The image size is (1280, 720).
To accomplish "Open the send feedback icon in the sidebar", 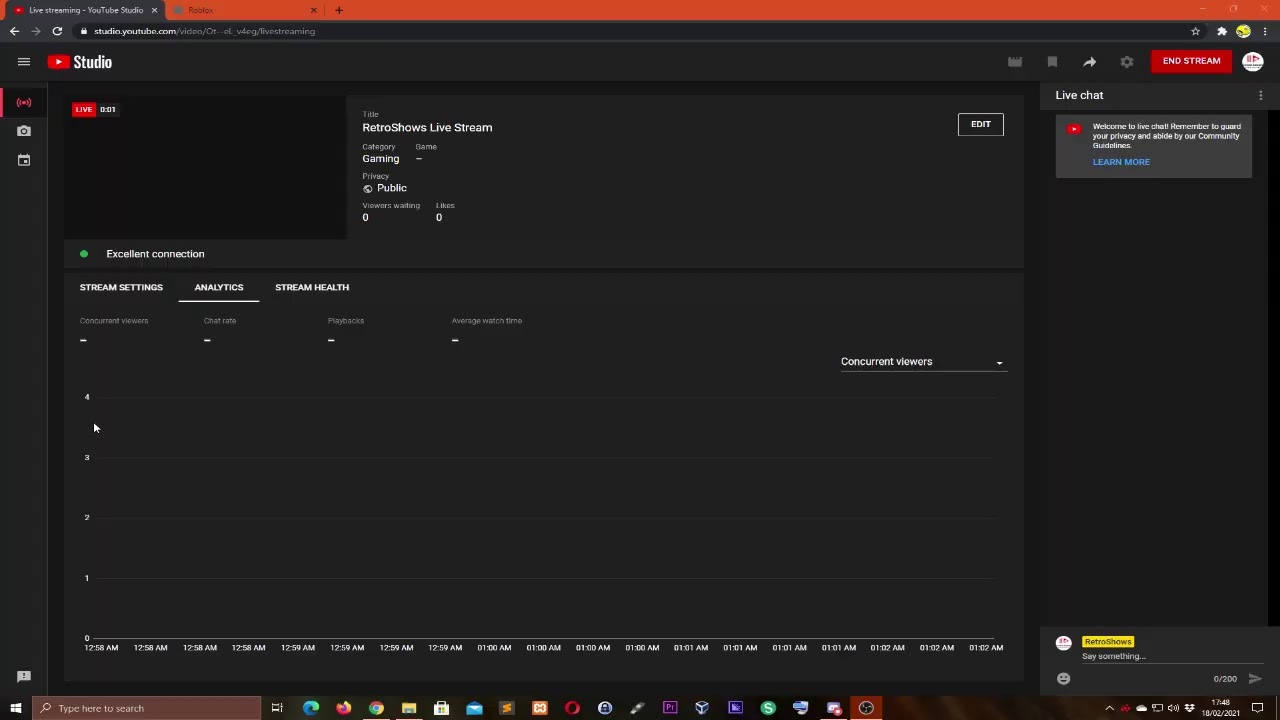I will coord(24,677).
